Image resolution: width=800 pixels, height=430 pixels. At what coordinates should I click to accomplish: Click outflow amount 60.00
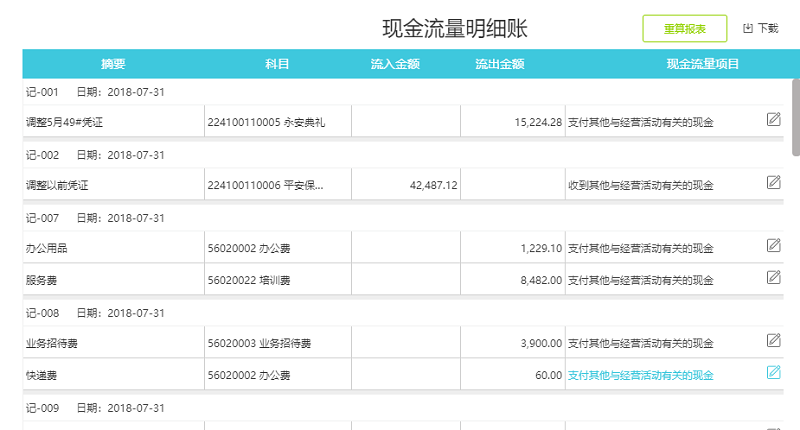[x=548, y=375]
